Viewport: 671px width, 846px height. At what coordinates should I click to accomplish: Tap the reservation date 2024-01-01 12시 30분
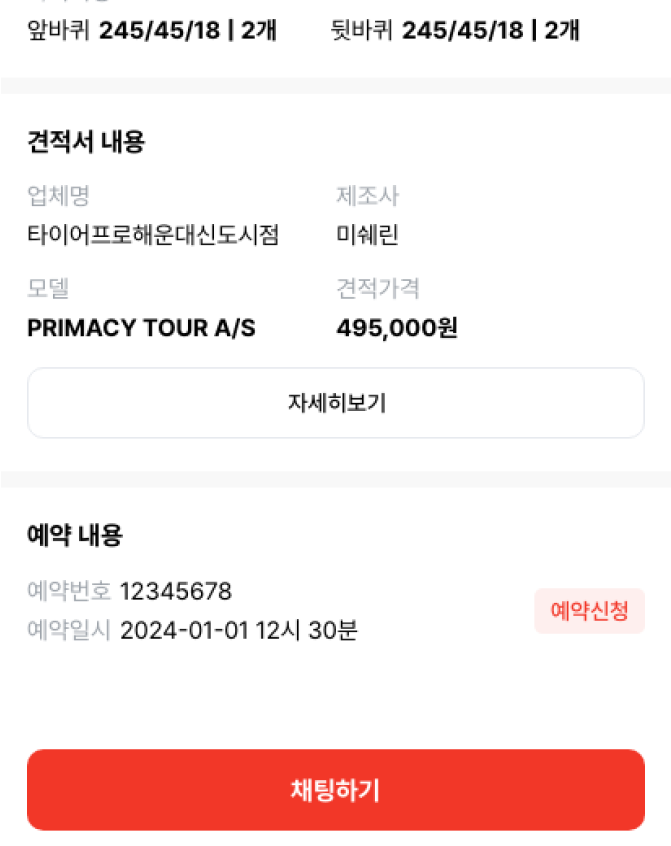239,631
